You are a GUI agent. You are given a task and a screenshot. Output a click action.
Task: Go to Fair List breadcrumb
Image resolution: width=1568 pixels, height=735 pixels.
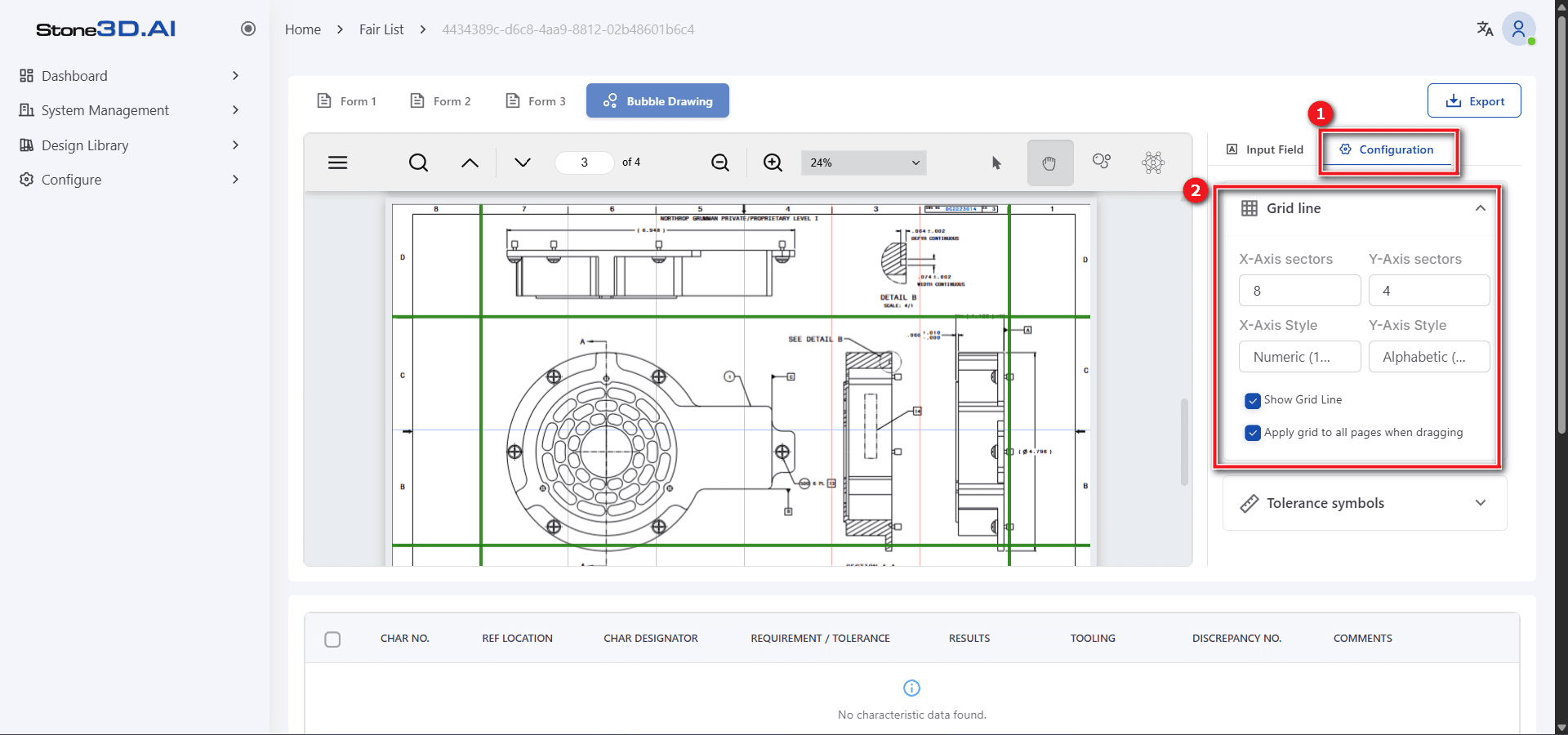381,29
